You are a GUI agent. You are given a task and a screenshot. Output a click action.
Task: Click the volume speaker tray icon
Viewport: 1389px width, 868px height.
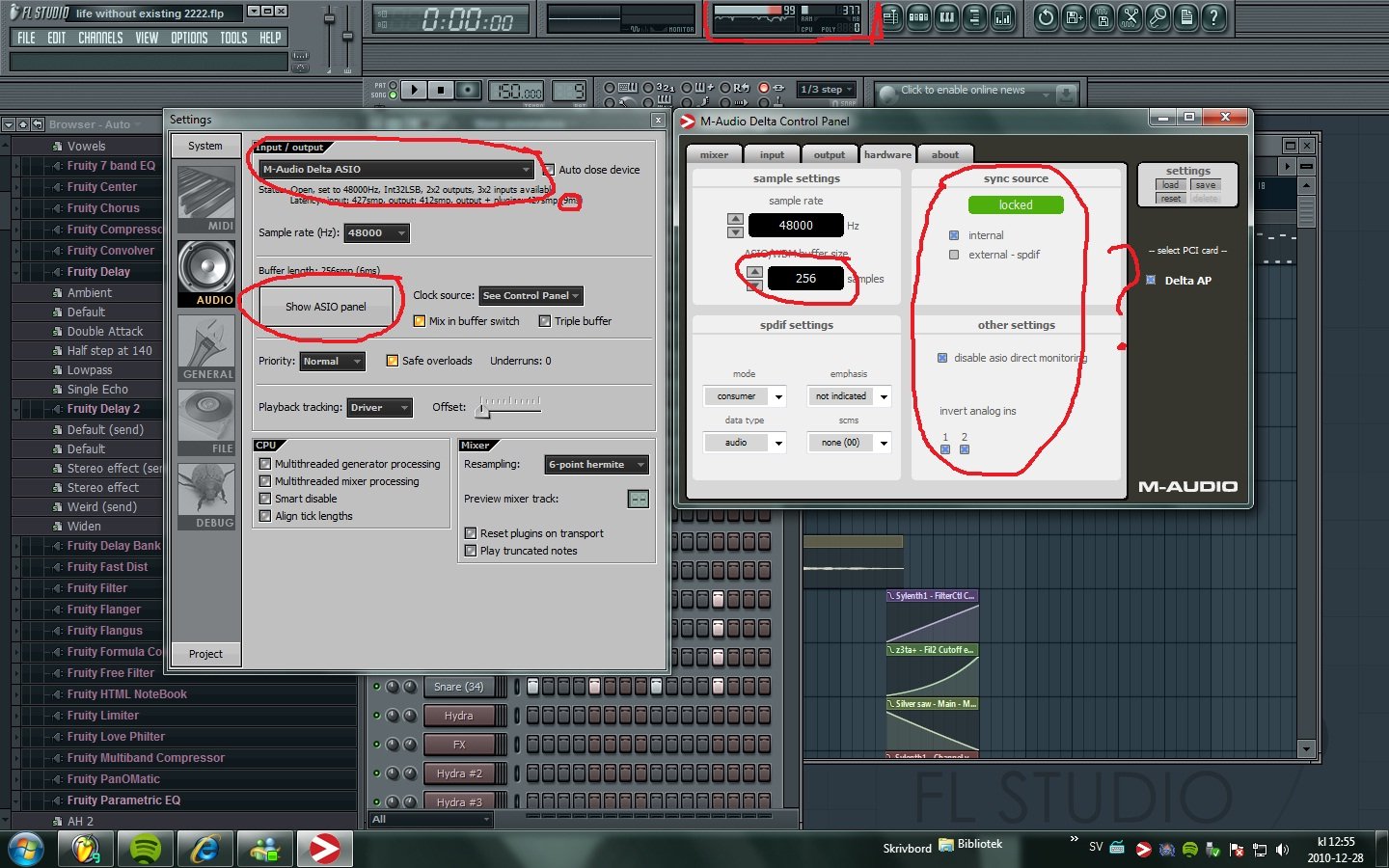1282,850
